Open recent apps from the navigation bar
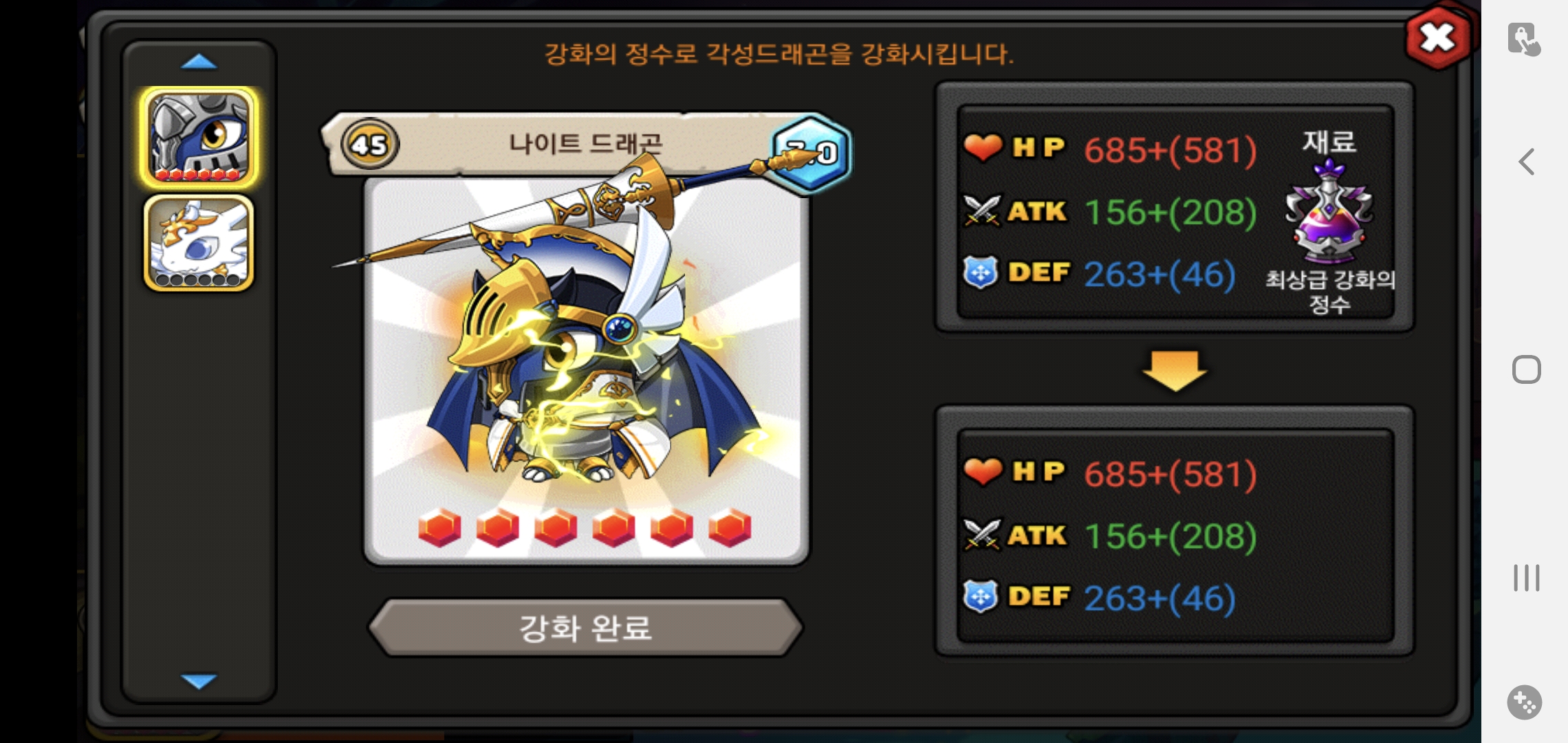The width and height of the screenshot is (1568, 743). (1526, 578)
